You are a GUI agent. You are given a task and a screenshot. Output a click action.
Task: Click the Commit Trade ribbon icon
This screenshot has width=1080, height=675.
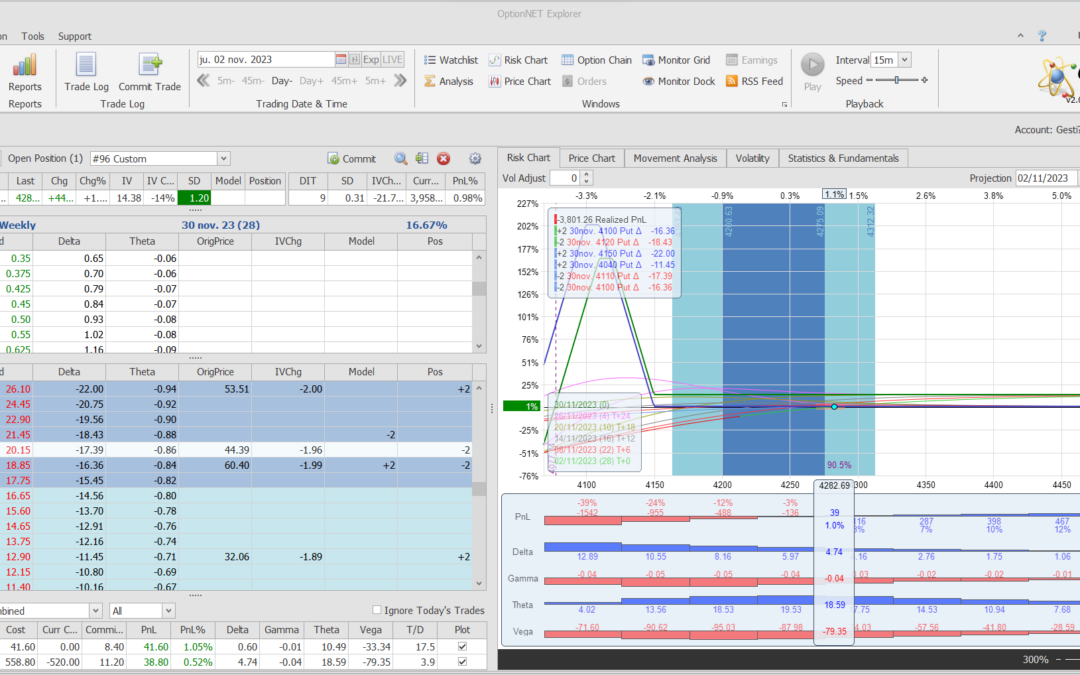pyautogui.click(x=149, y=72)
